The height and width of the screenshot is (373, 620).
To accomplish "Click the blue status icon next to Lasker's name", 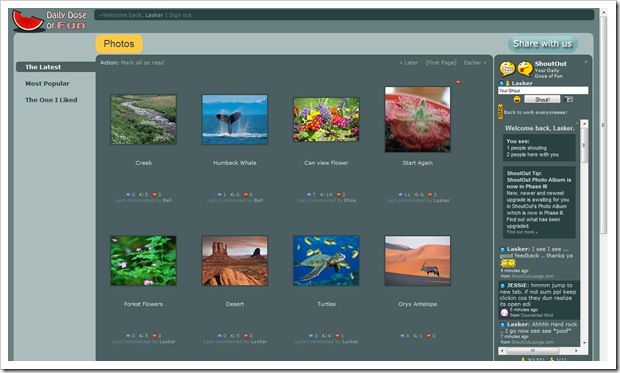I will (501, 83).
